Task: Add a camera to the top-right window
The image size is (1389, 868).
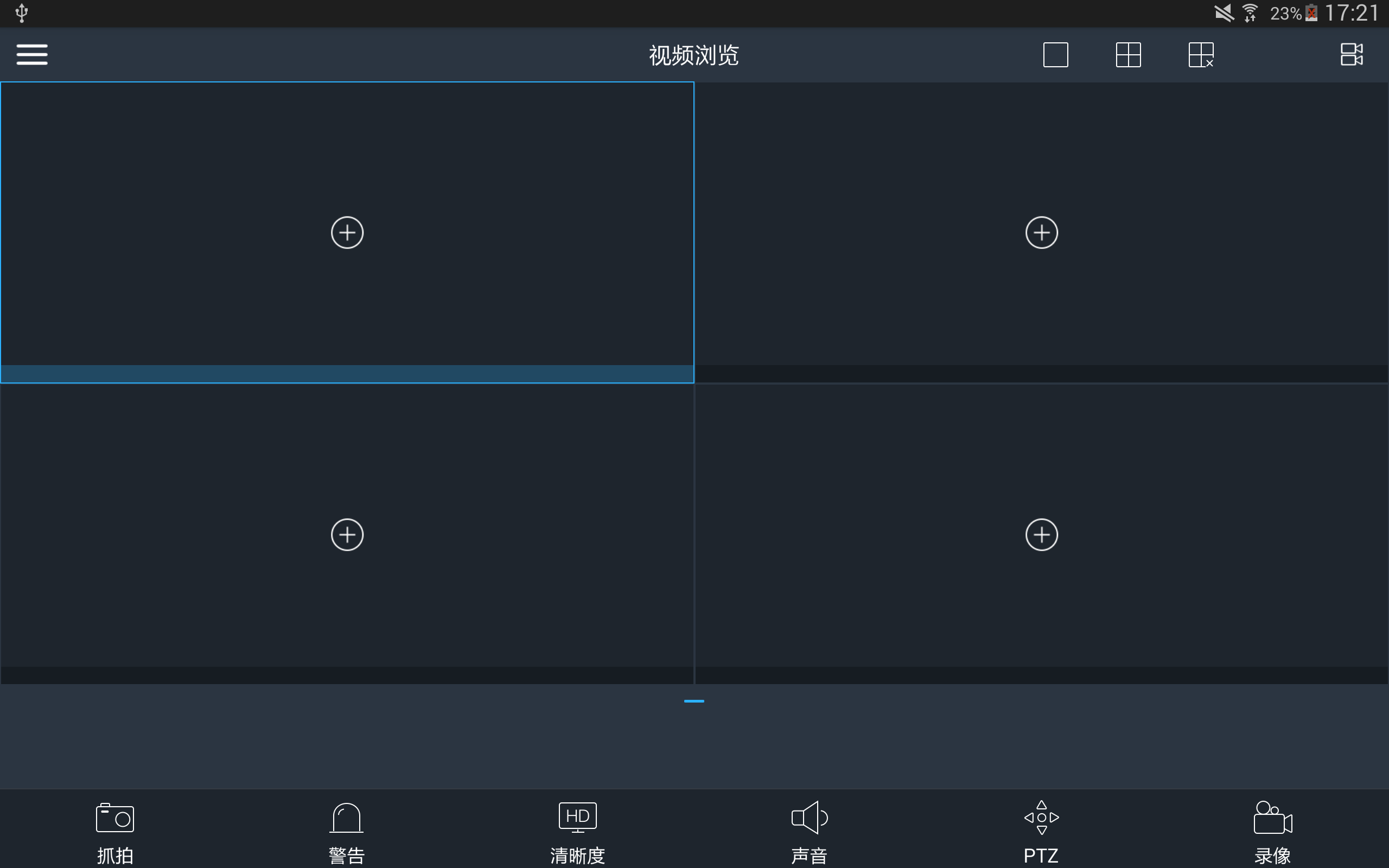Action: click(1041, 233)
